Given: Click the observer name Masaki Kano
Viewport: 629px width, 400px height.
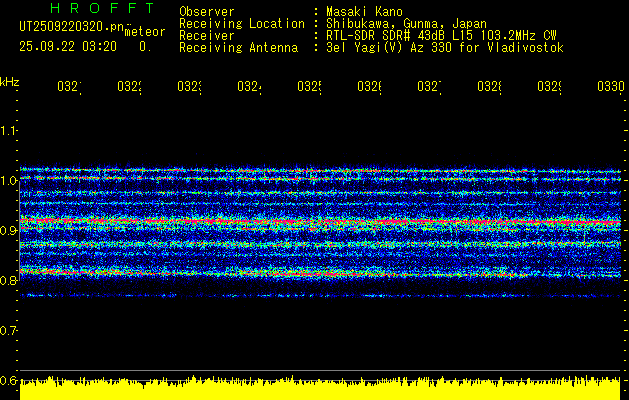Looking at the screenshot, I should [x=364, y=11].
